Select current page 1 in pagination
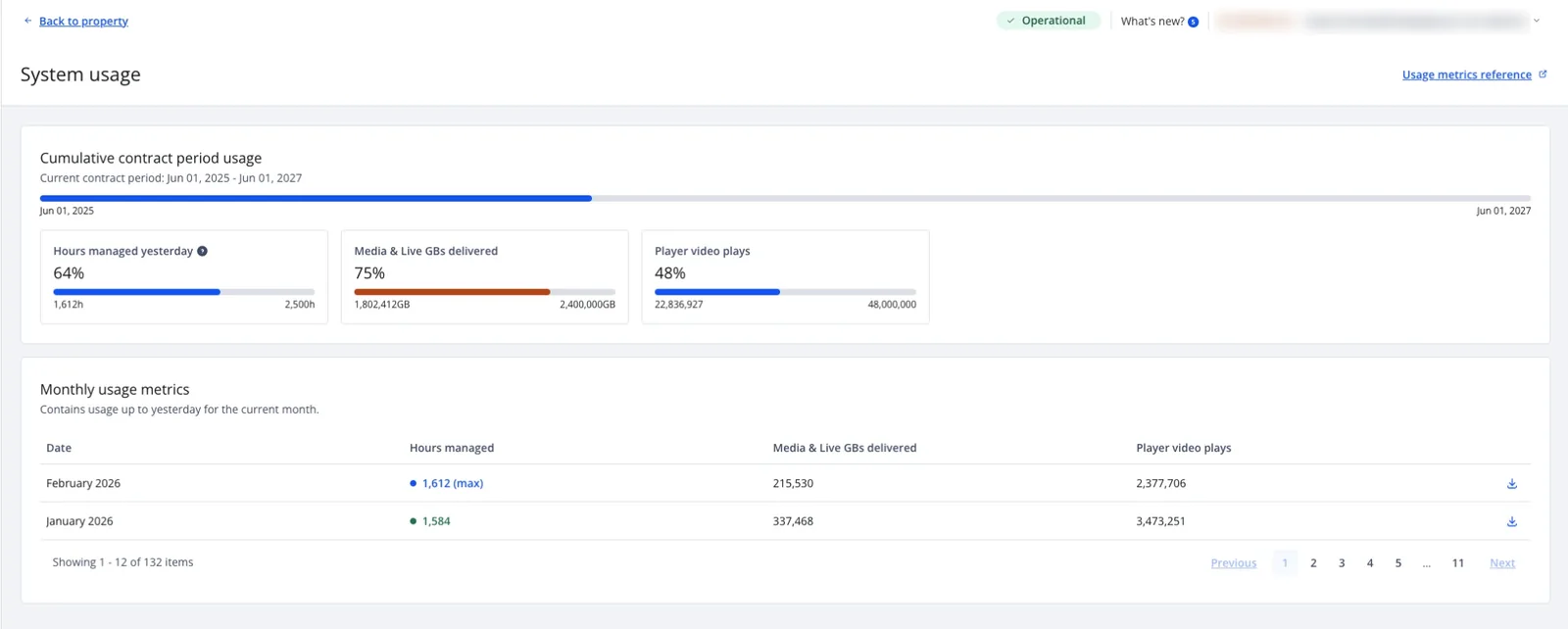Screen dimensions: 1568x629 click(1285, 562)
